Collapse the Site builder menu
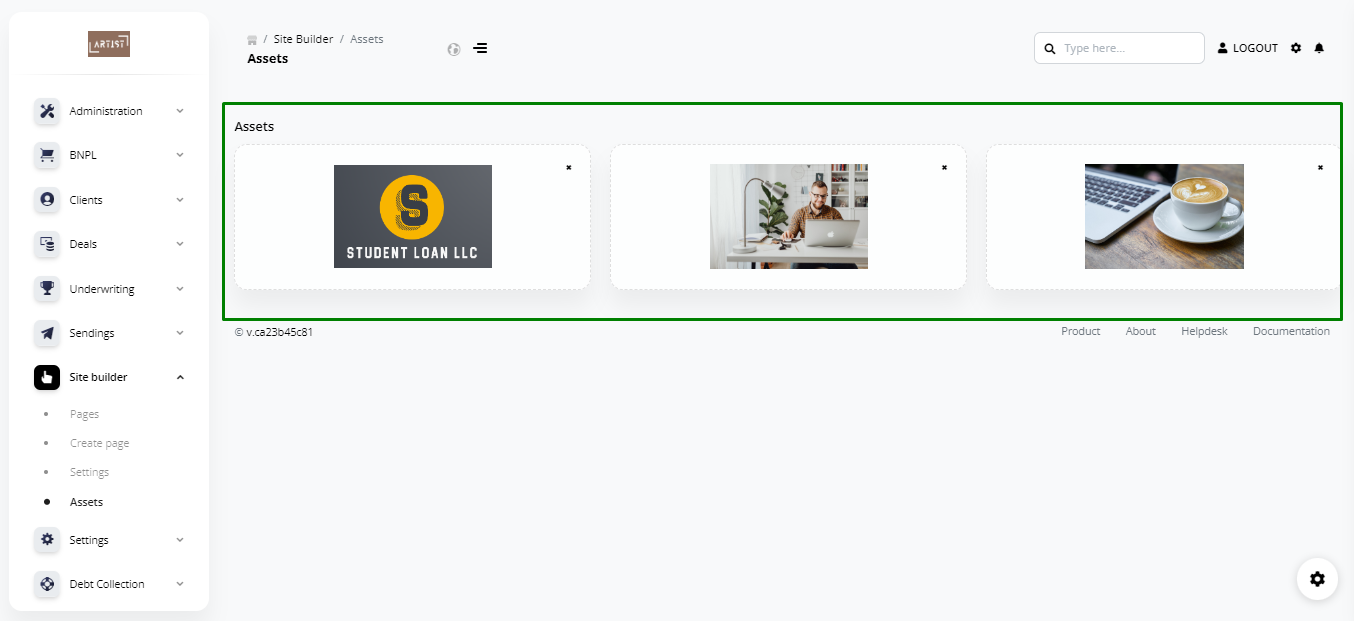Image resolution: width=1354 pixels, height=621 pixels. pos(180,377)
